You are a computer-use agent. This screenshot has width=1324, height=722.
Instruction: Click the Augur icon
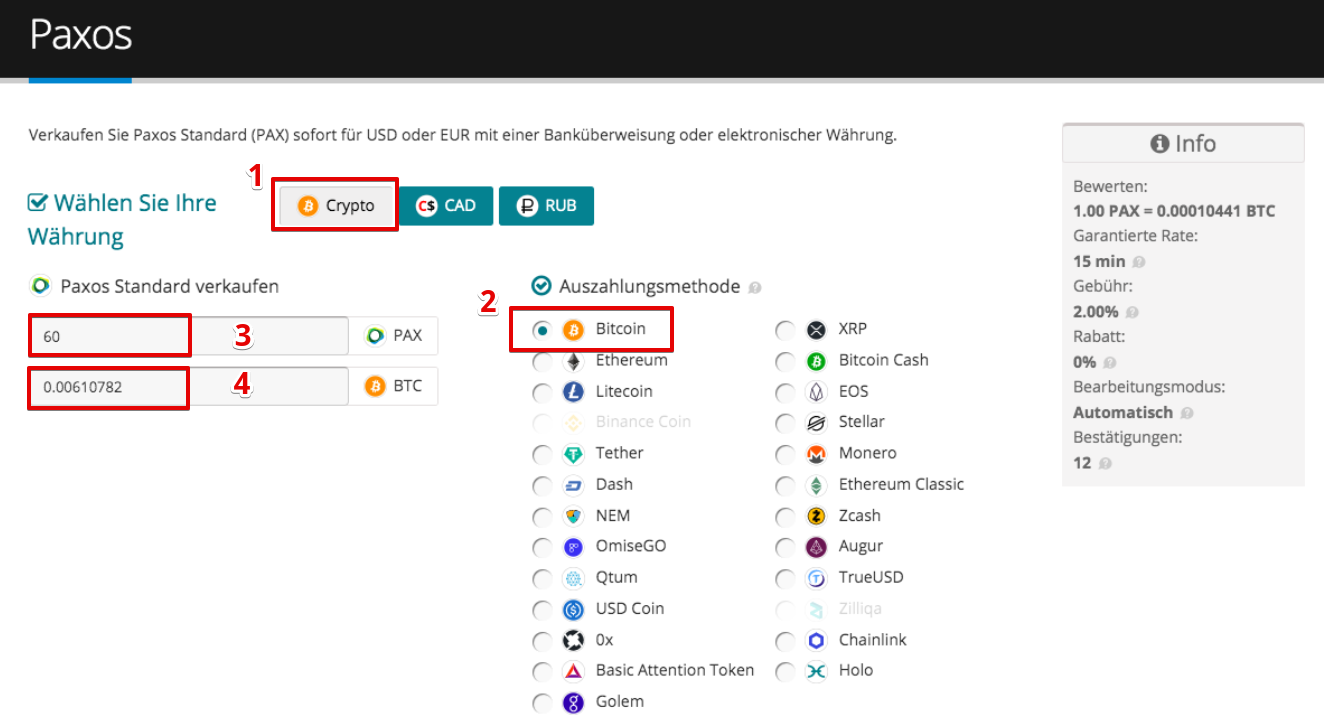[x=816, y=547]
